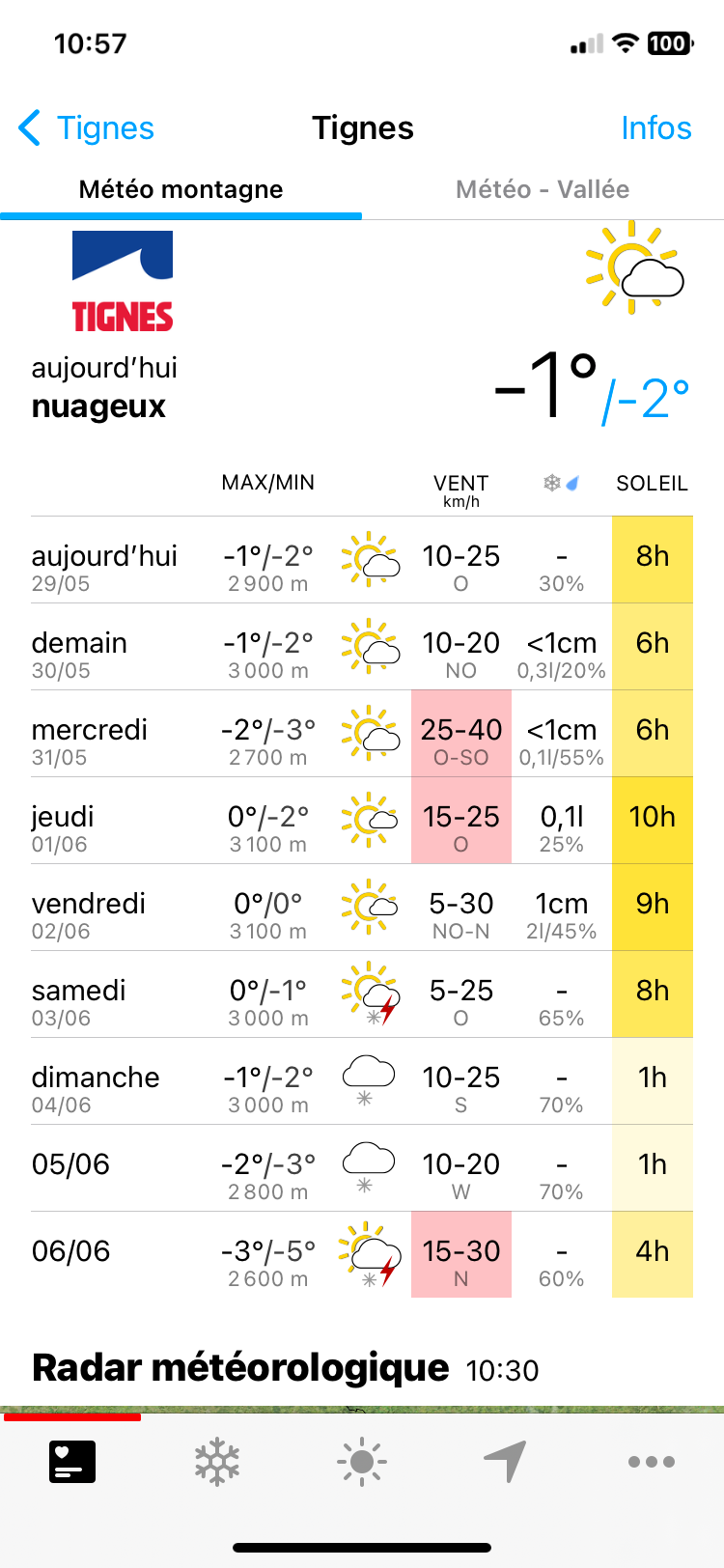This screenshot has width=724, height=1568.
Task: Tap the location arrow icon in bottom bar
Action: [x=506, y=1462]
